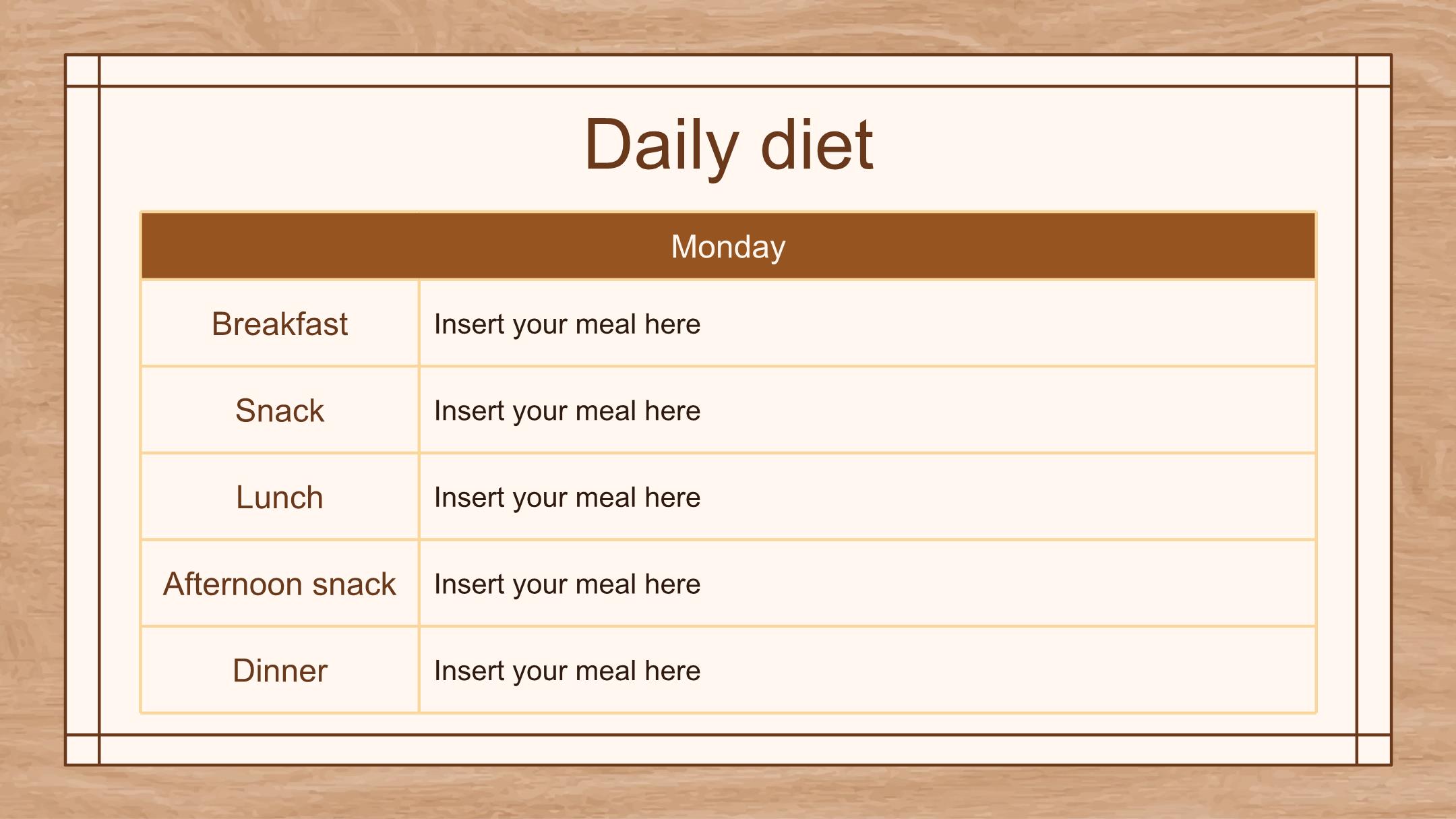
Task: Select the Snack label cell
Action: coord(280,411)
